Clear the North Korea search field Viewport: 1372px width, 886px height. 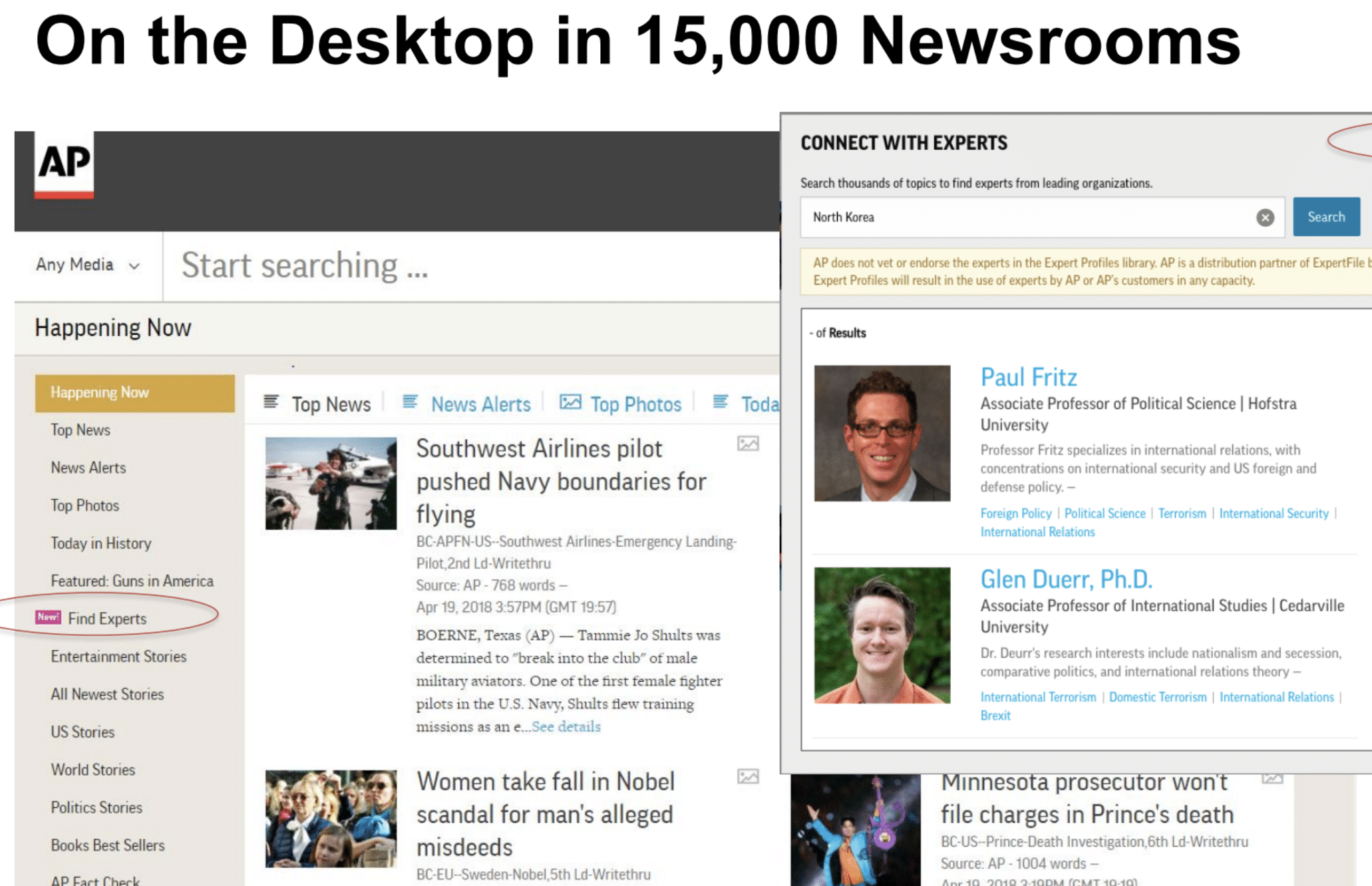coord(1265,218)
